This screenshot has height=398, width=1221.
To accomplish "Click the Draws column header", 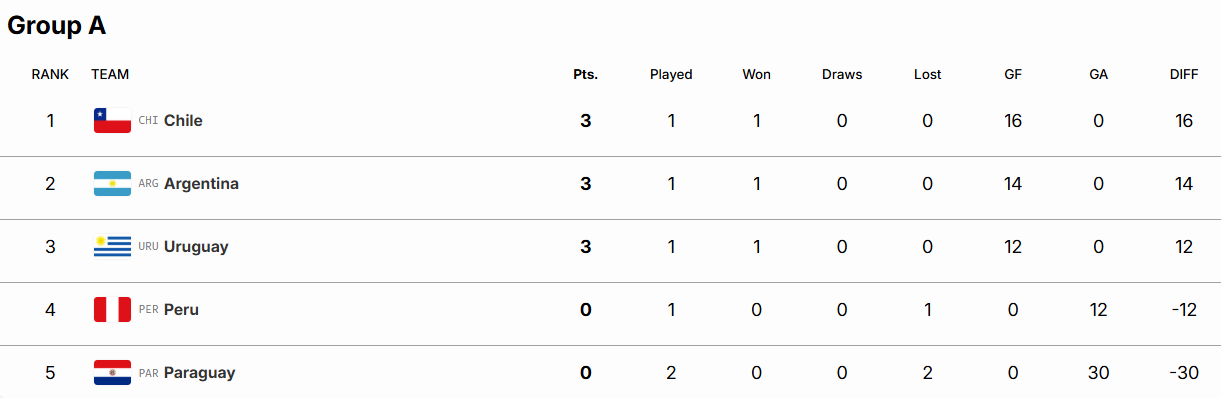I will (x=842, y=74).
